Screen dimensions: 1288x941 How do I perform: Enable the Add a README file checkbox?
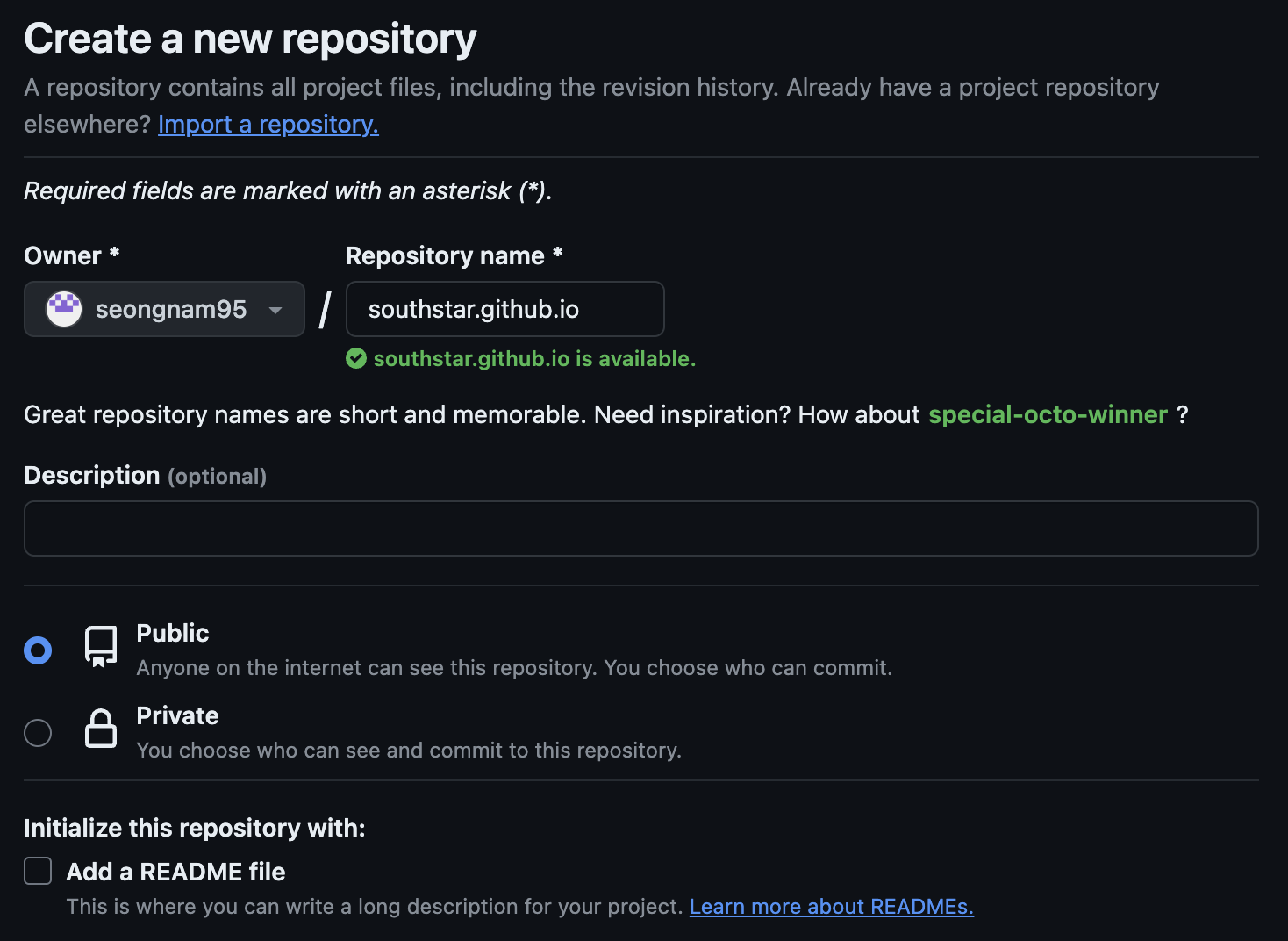point(38,871)
